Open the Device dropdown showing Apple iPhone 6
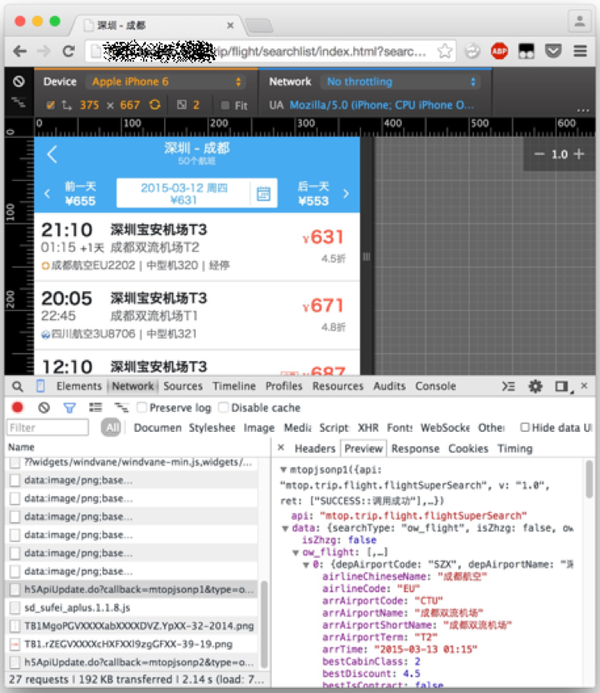The height and width of the screenshot is (693, 600). [166, 82]
